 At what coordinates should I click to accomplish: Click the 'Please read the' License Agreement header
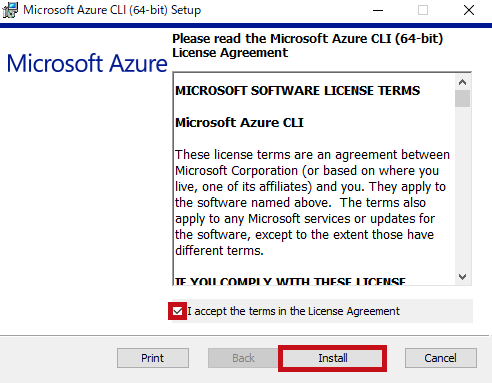pyautogui.click(x=307, y=46)
